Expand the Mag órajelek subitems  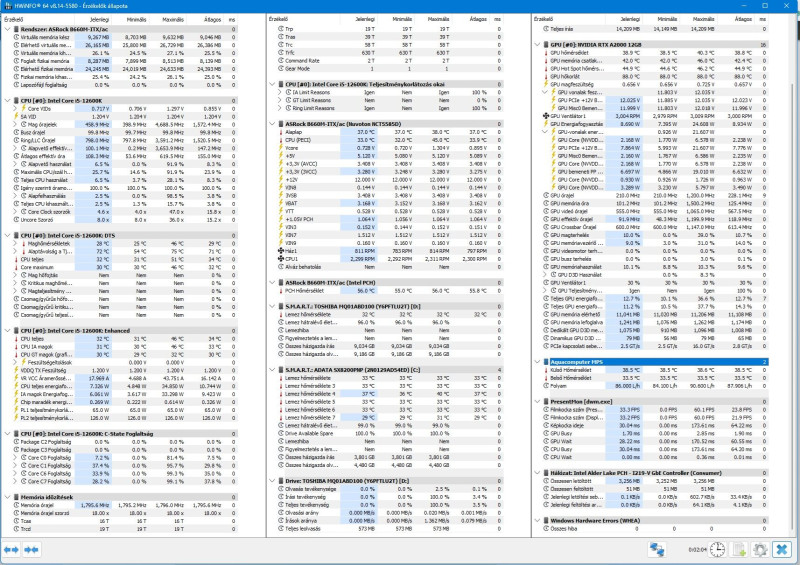pyautogui.click(x=15, y=125)
